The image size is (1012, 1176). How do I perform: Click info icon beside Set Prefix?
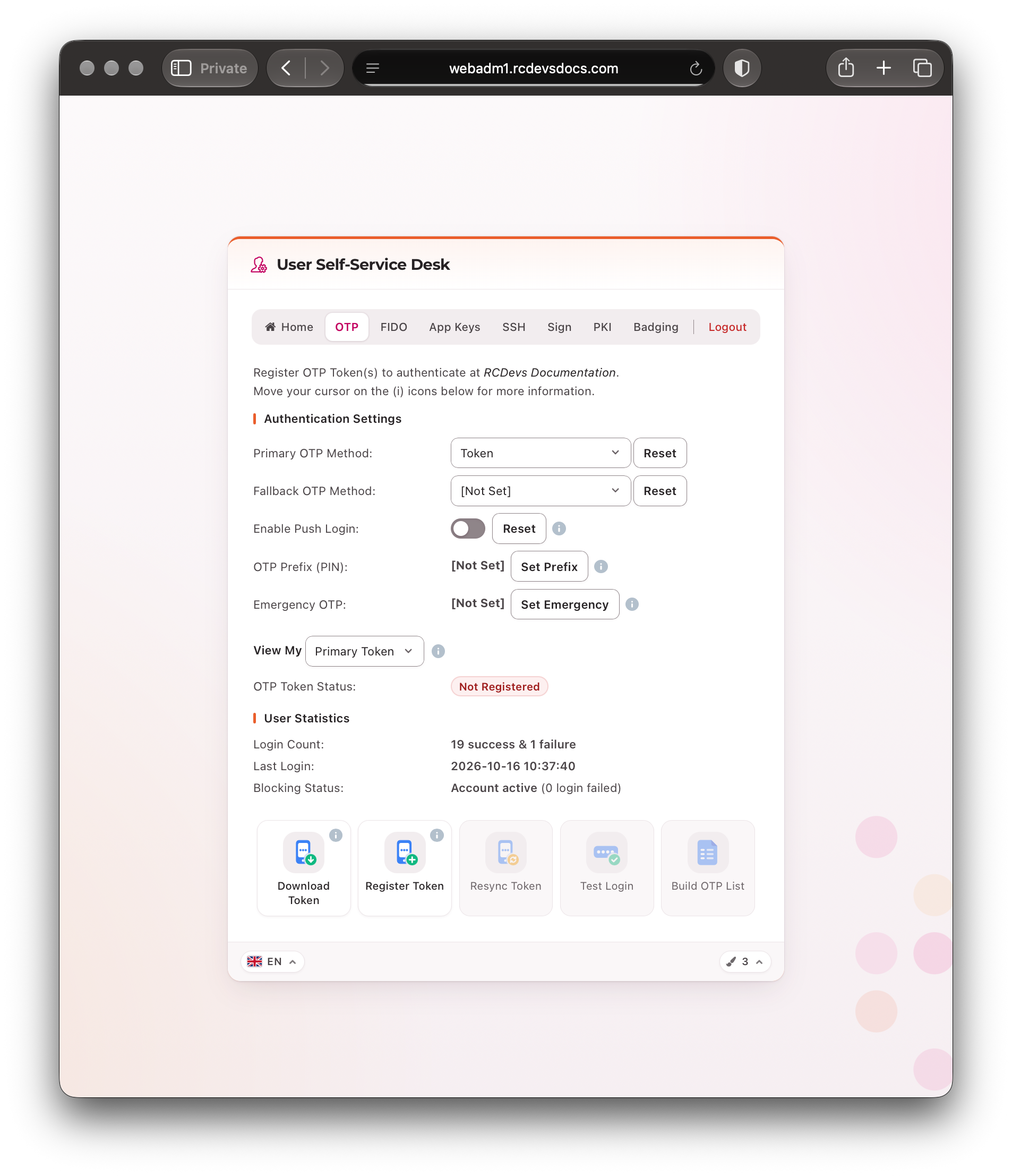601,566
